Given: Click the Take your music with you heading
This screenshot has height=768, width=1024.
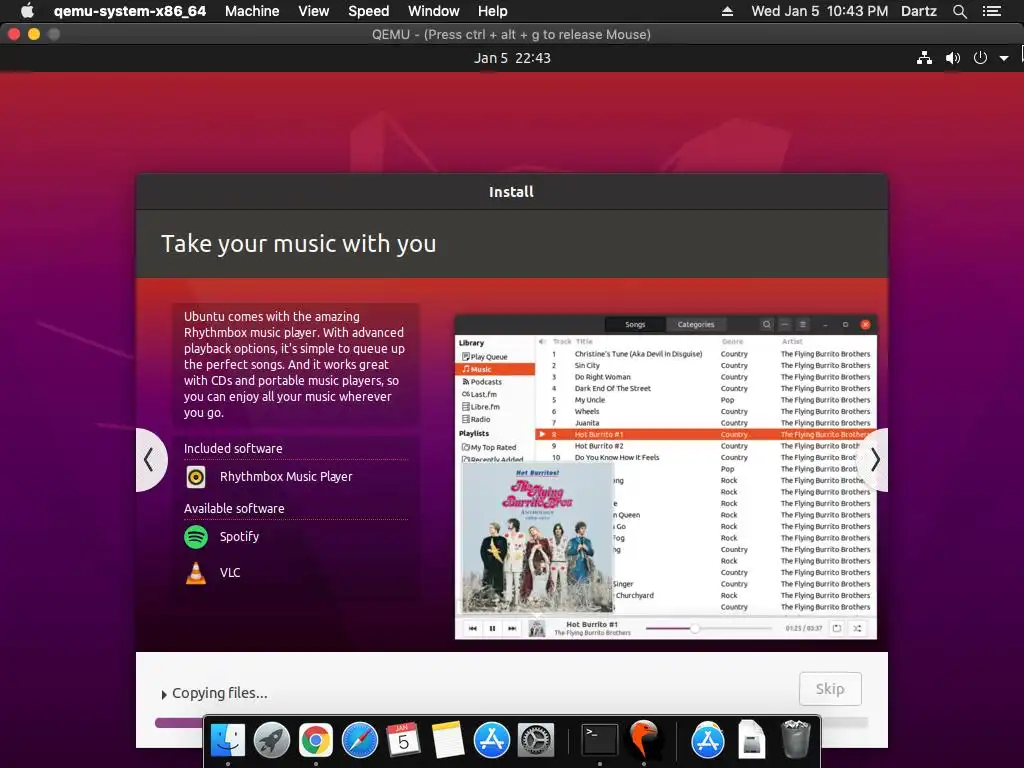Looking at the screenshot, I should coord(298,244).
